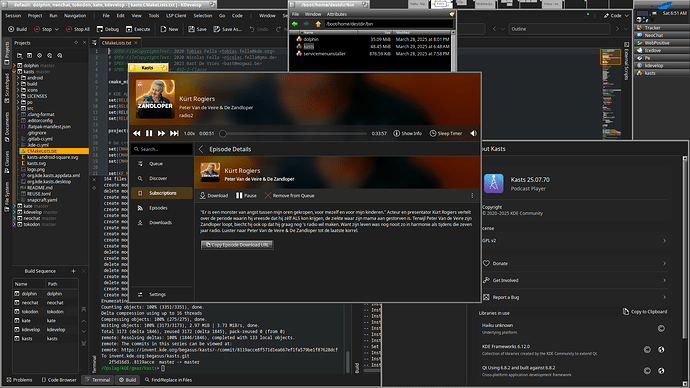The height and width of the screenshot is (388, 690).
Task: Open the Classes side panel tab
Action: (x=7, y=161)
